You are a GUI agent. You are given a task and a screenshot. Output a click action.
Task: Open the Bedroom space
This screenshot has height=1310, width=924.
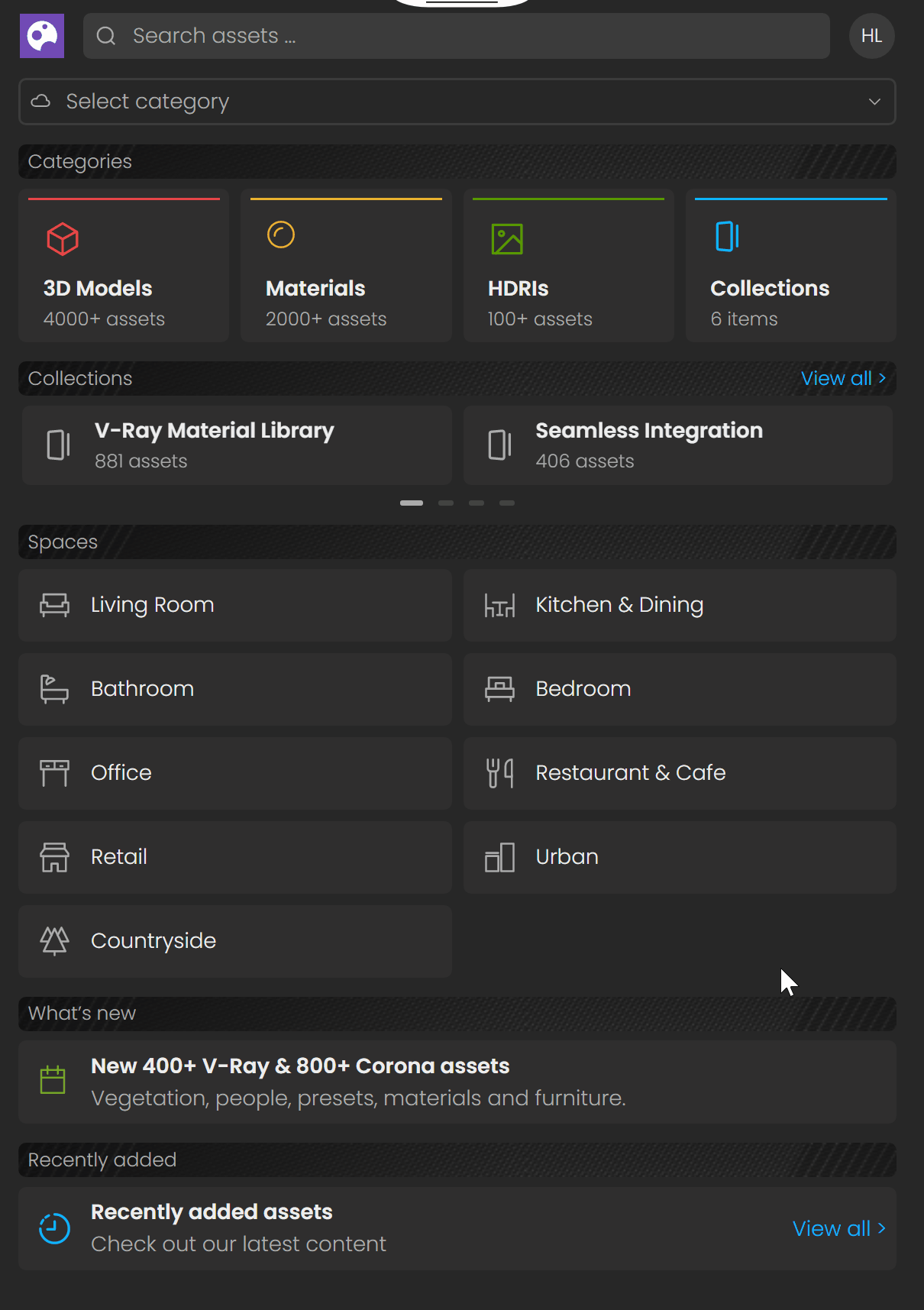pyautogui.click(x=680, y=689)
